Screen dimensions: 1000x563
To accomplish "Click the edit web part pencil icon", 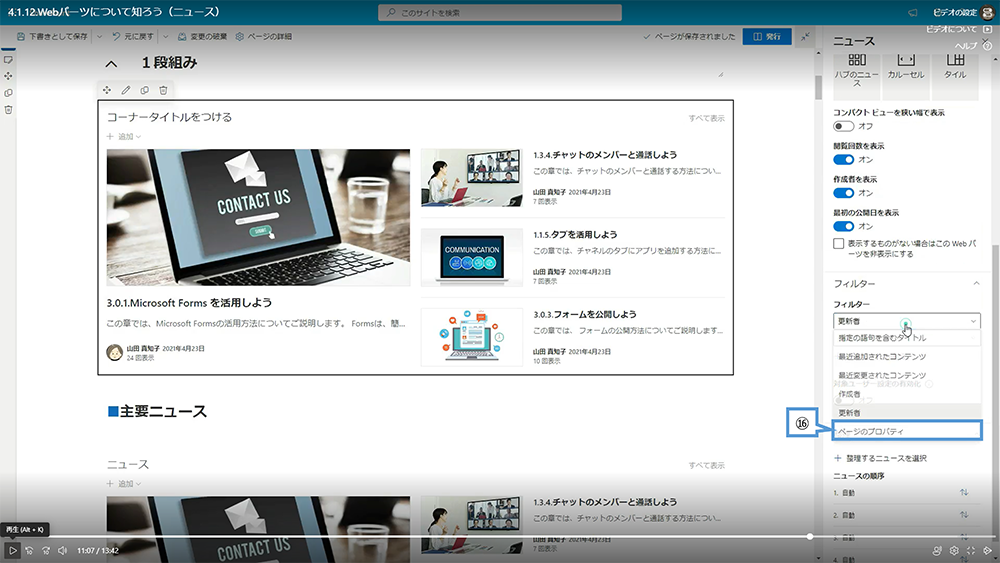I will [x=126, y=90].
